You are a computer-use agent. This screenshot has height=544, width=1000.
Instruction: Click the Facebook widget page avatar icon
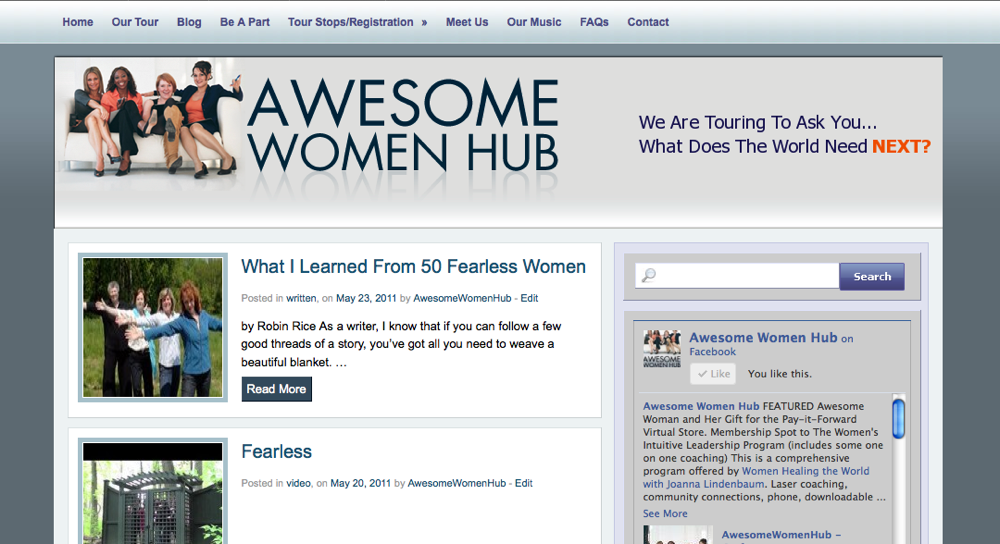[661, 349]
